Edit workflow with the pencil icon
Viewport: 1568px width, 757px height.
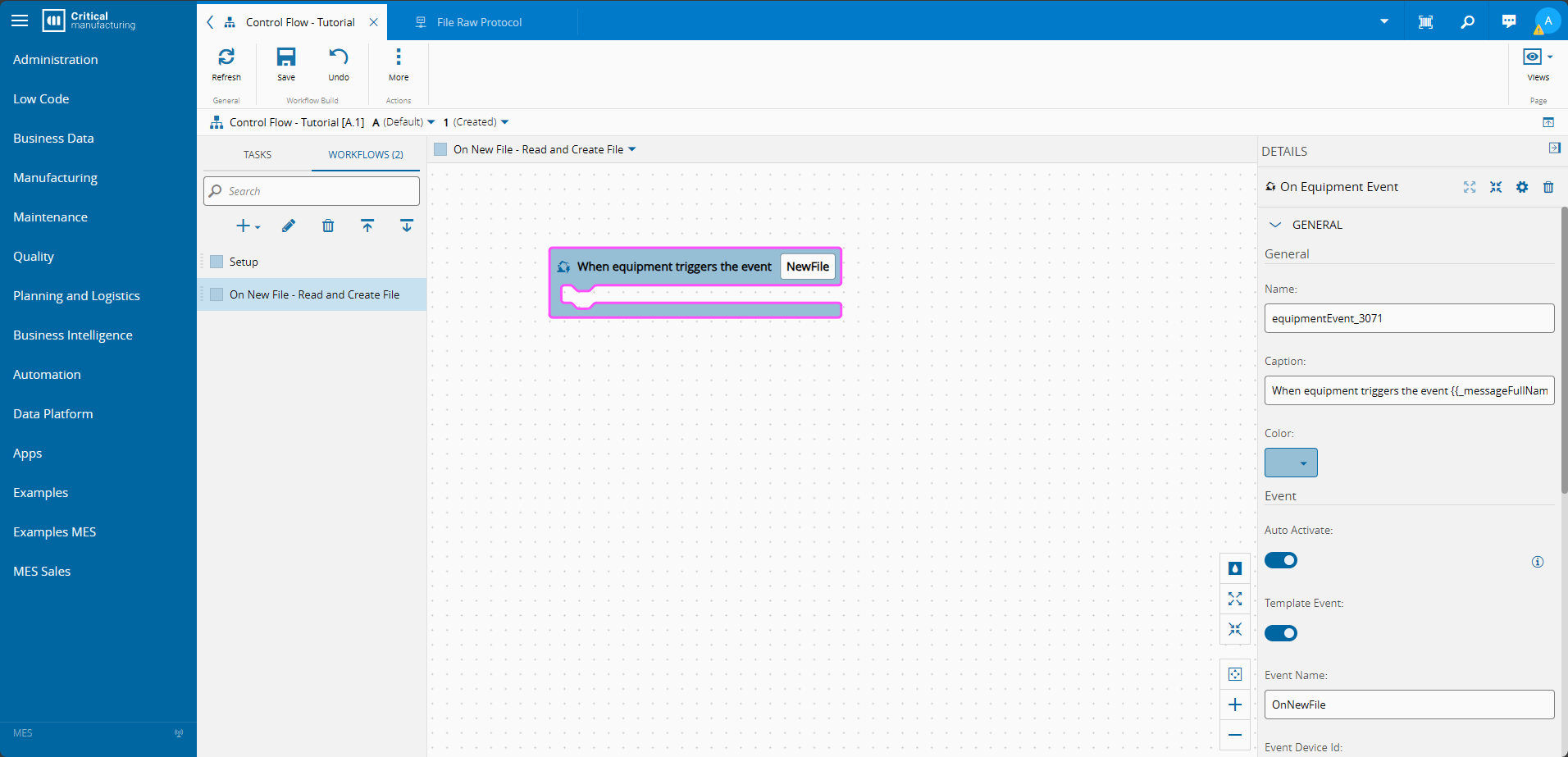click(289, 226)
